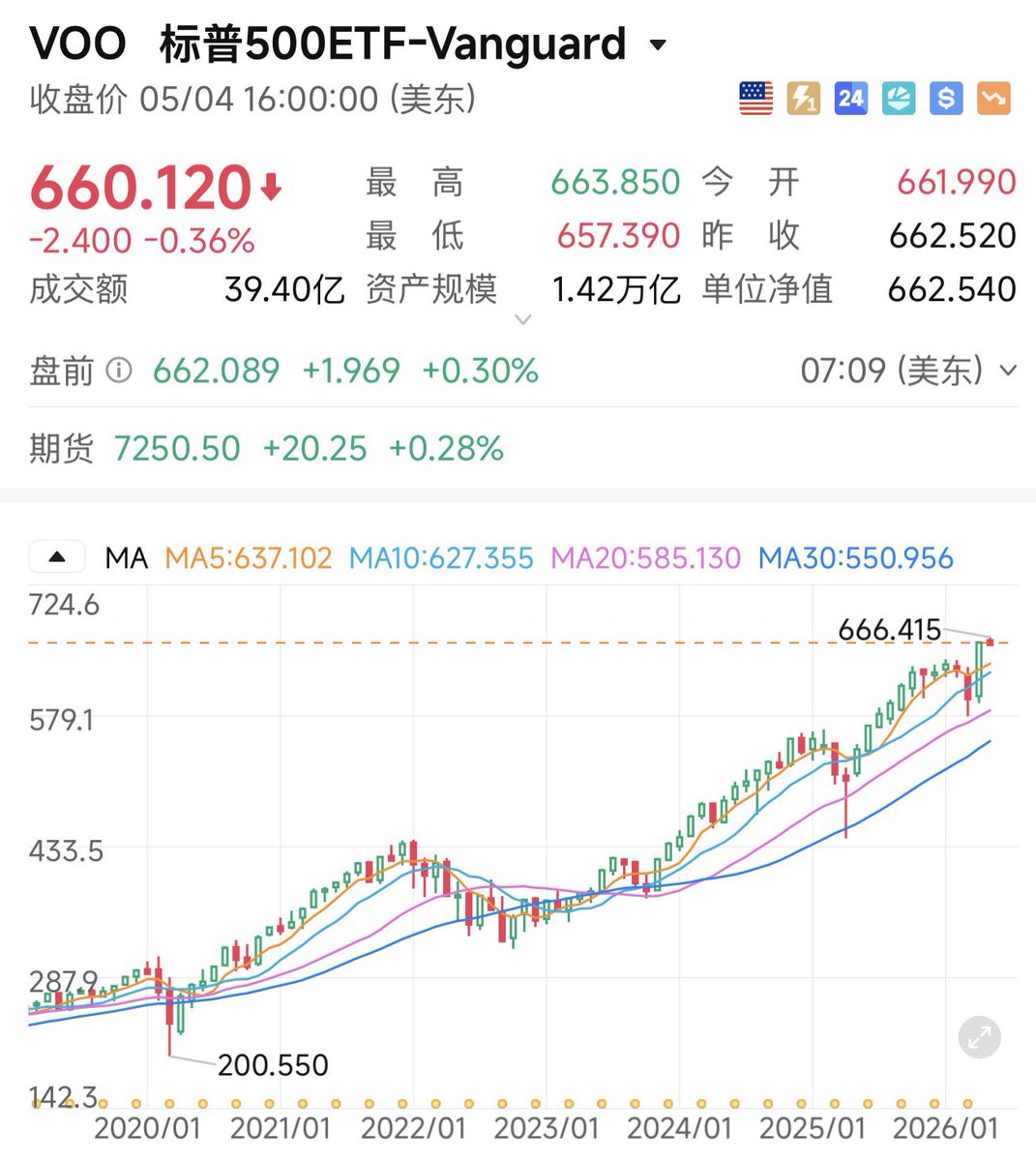1036x1161 pixels.
Task: Select the MA30:550.956 indicator label
Action: click(x=856, y=558)
